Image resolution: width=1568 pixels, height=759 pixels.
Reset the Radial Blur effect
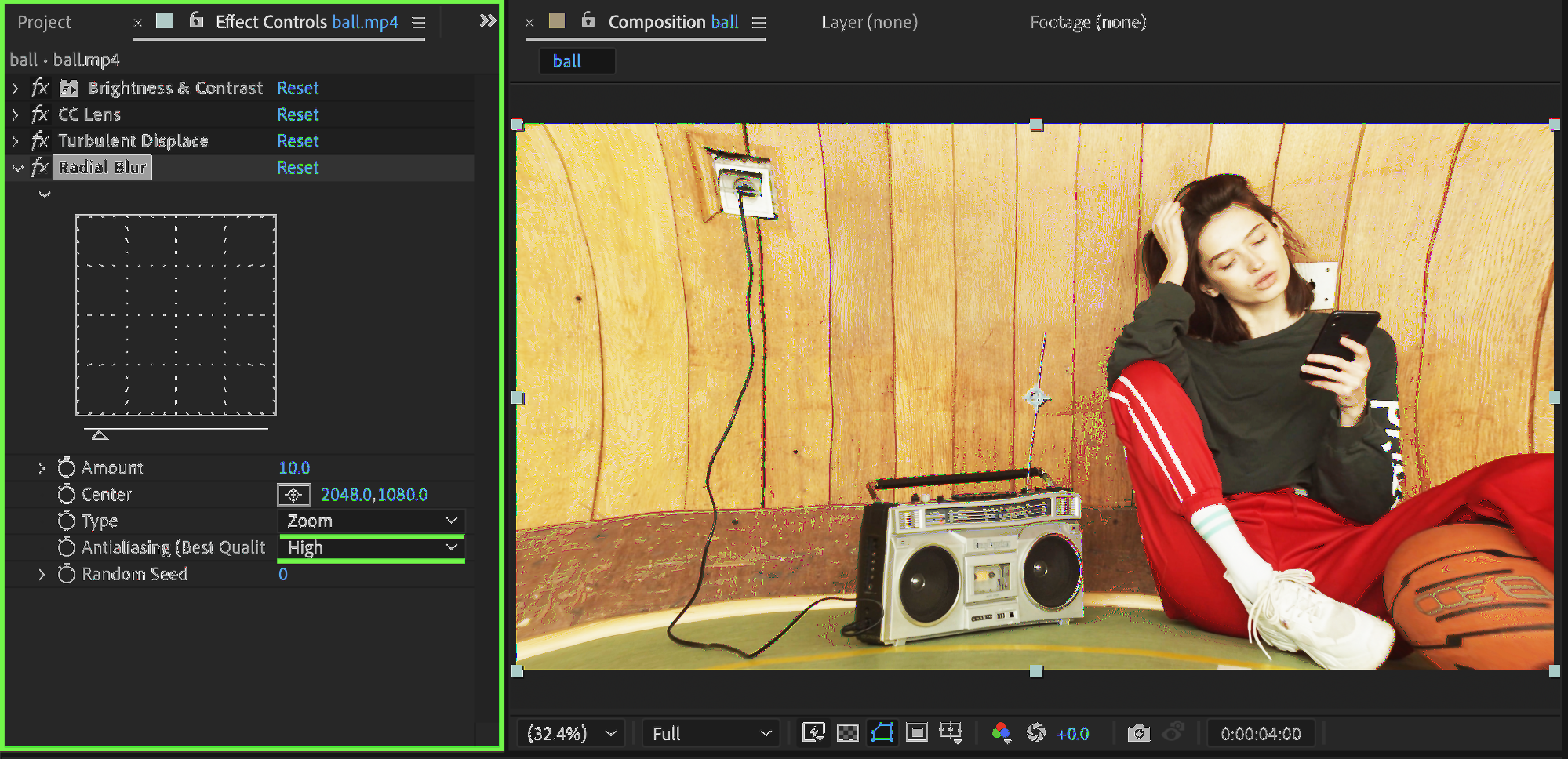click(298, 168)
